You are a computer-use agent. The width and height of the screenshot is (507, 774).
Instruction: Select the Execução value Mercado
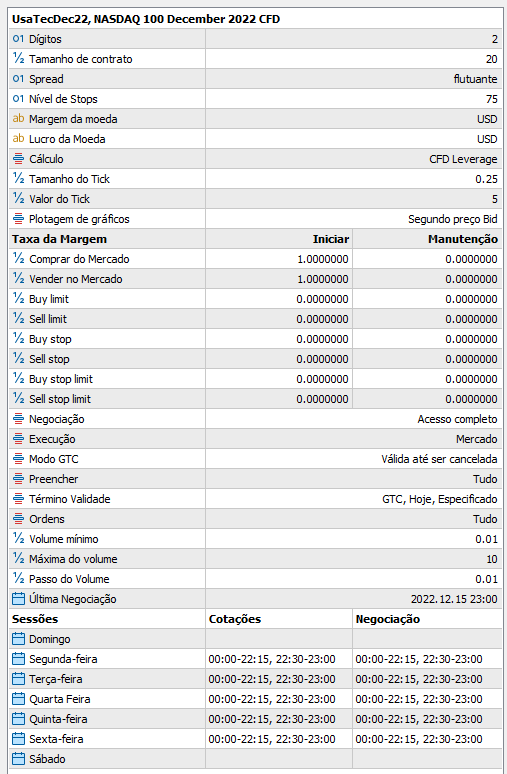(476, 439)
